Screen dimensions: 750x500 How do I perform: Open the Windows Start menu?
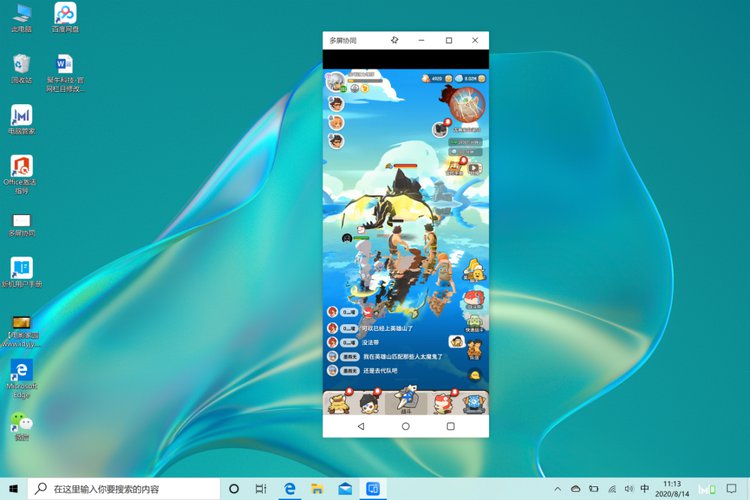coord(13,489)
